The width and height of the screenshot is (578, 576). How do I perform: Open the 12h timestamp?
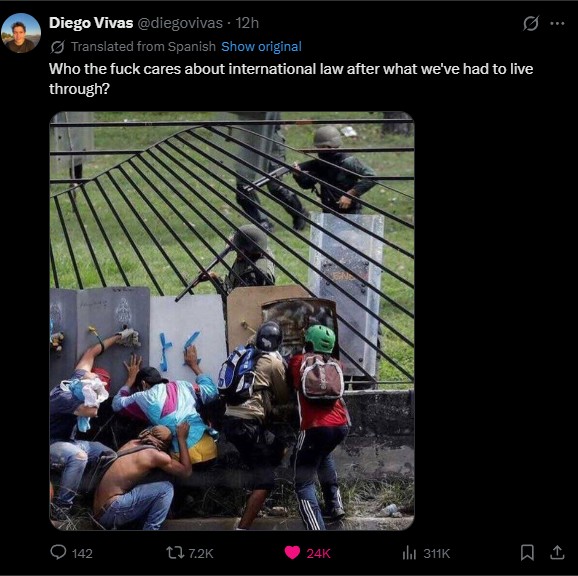tap(247, 23)
